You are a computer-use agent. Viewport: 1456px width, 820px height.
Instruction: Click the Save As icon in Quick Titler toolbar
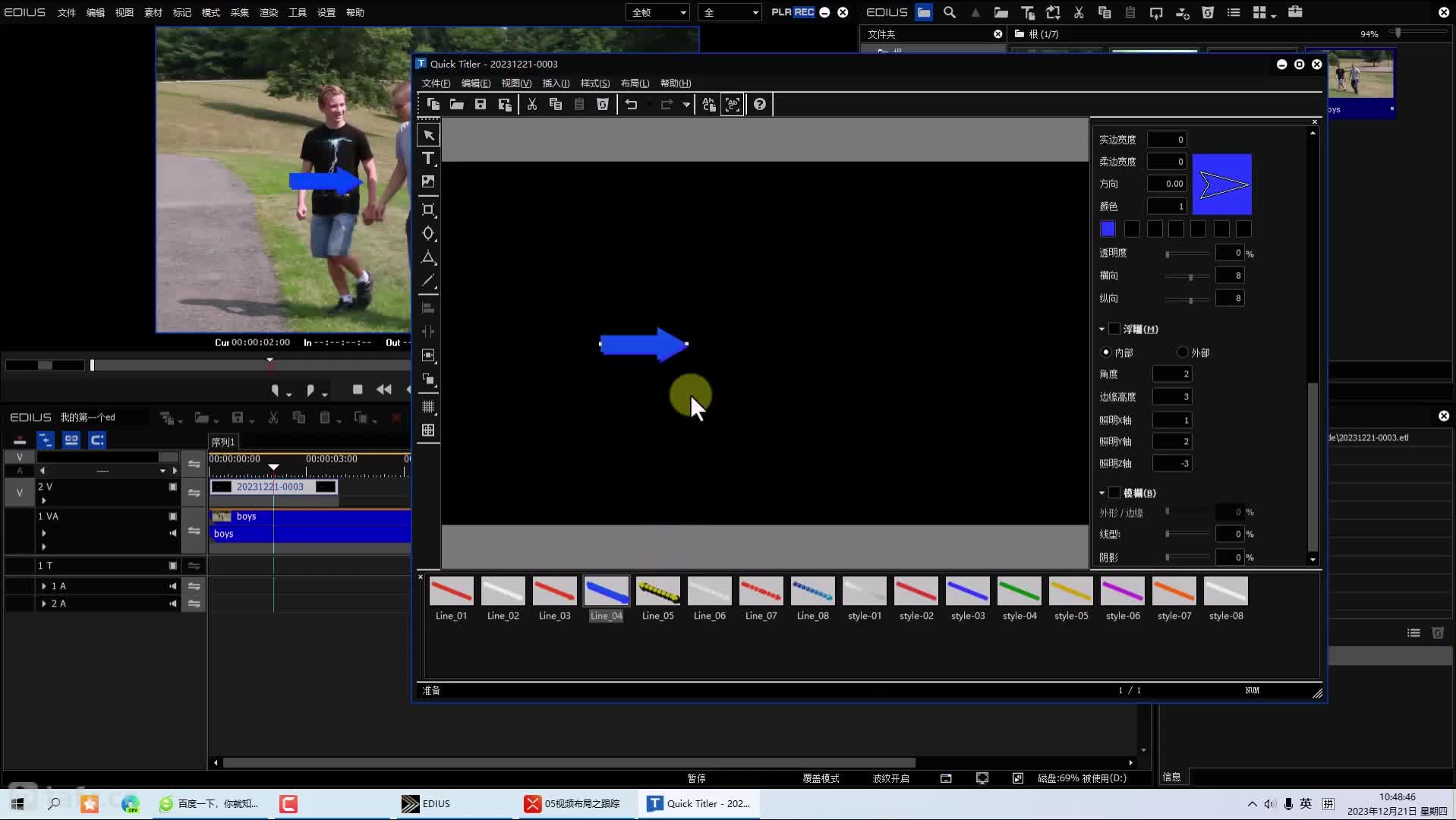click(505, 104)
